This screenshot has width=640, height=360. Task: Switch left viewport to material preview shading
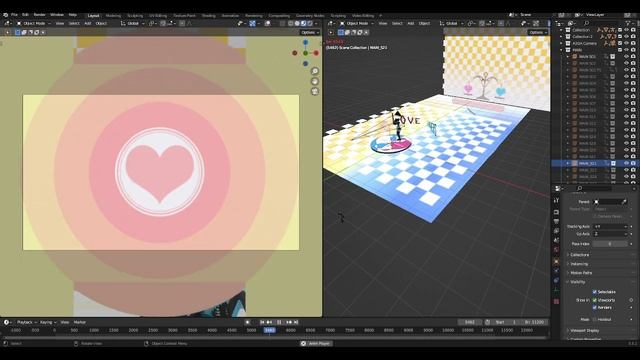303,24
